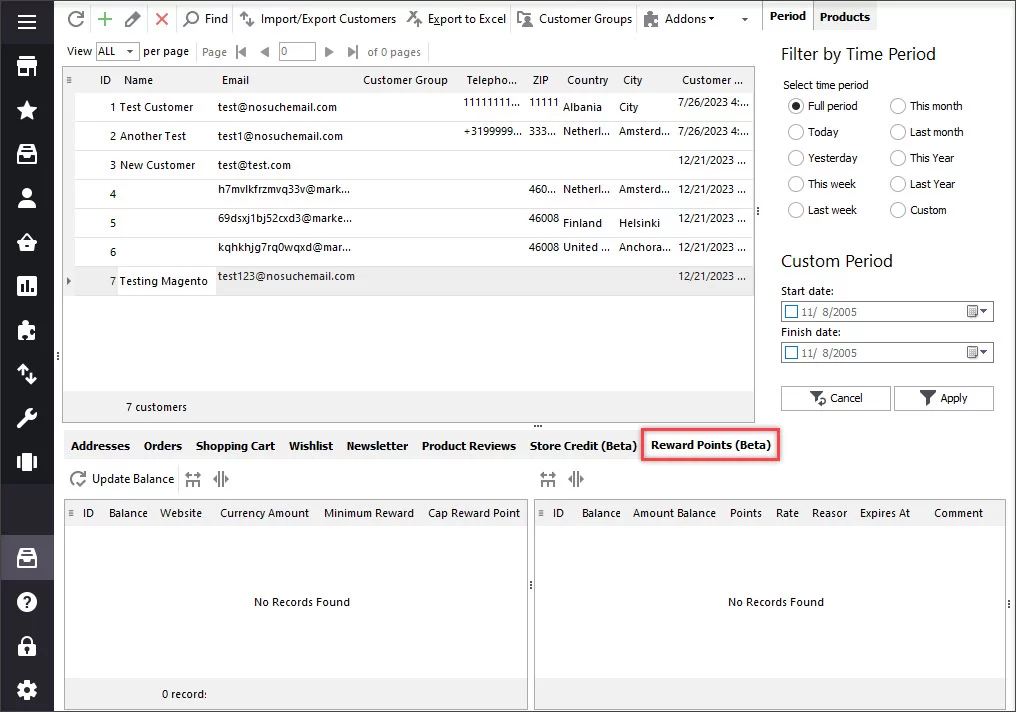
Task: Open settings gear icon in sidebar
Action: pos(27,690)
